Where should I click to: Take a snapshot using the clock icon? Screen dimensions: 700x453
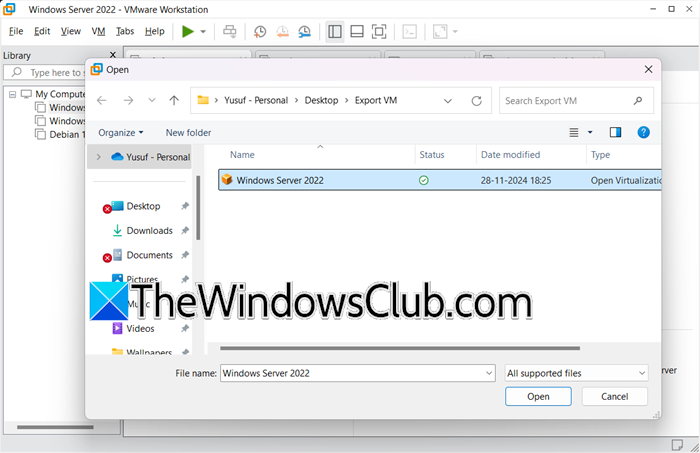click(x=260, y=31)
